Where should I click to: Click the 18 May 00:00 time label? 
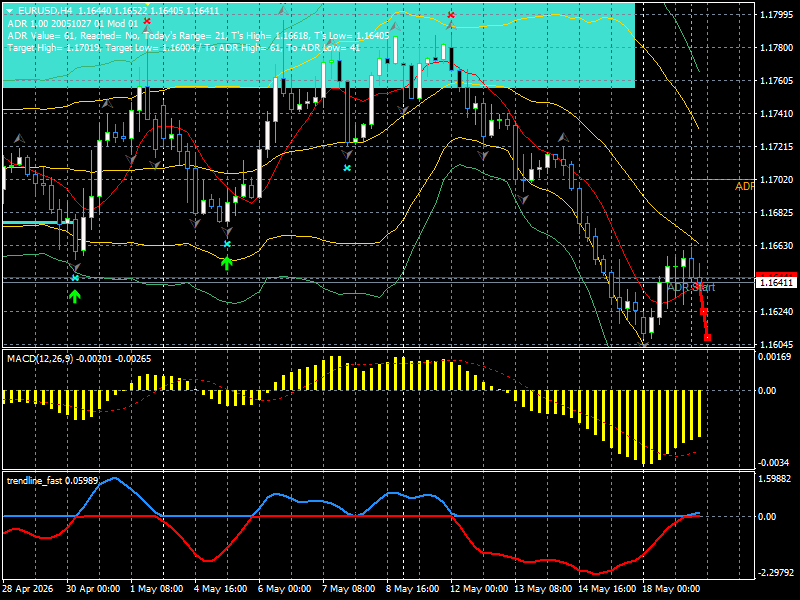(671, 589)
